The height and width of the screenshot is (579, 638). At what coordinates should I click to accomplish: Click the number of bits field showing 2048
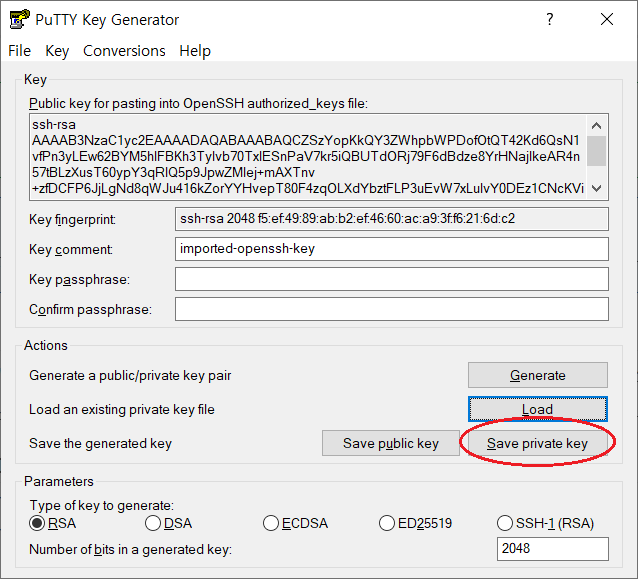(553, 549)
